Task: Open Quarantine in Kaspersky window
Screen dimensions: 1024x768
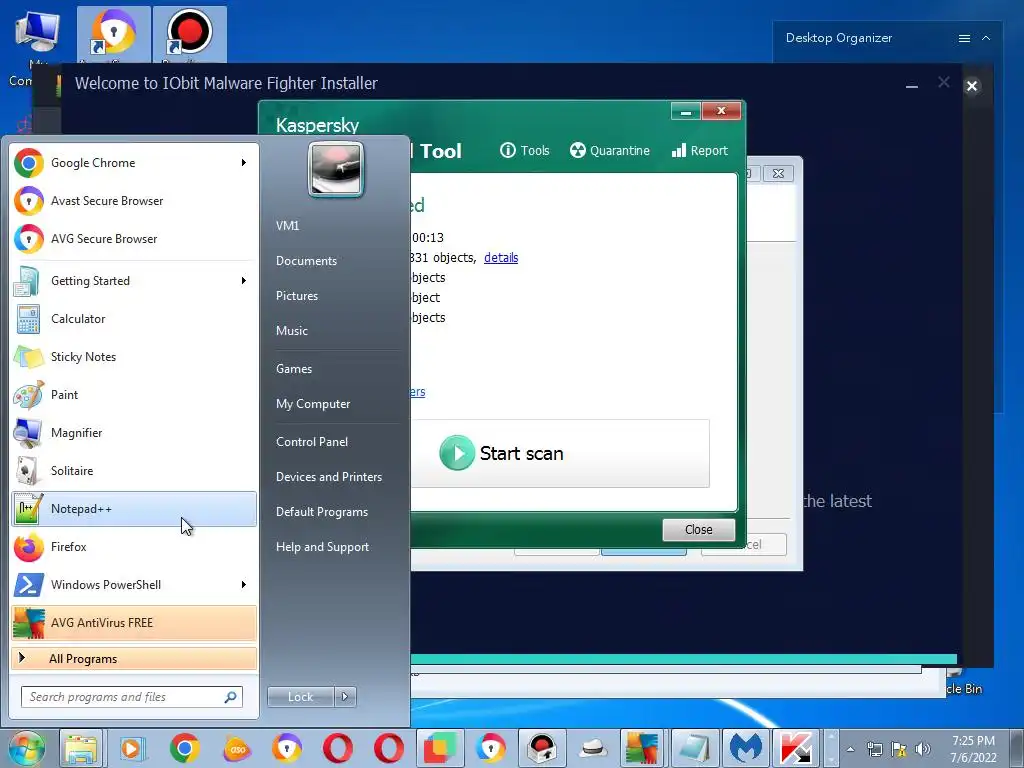Action: (x=609, y=151)
